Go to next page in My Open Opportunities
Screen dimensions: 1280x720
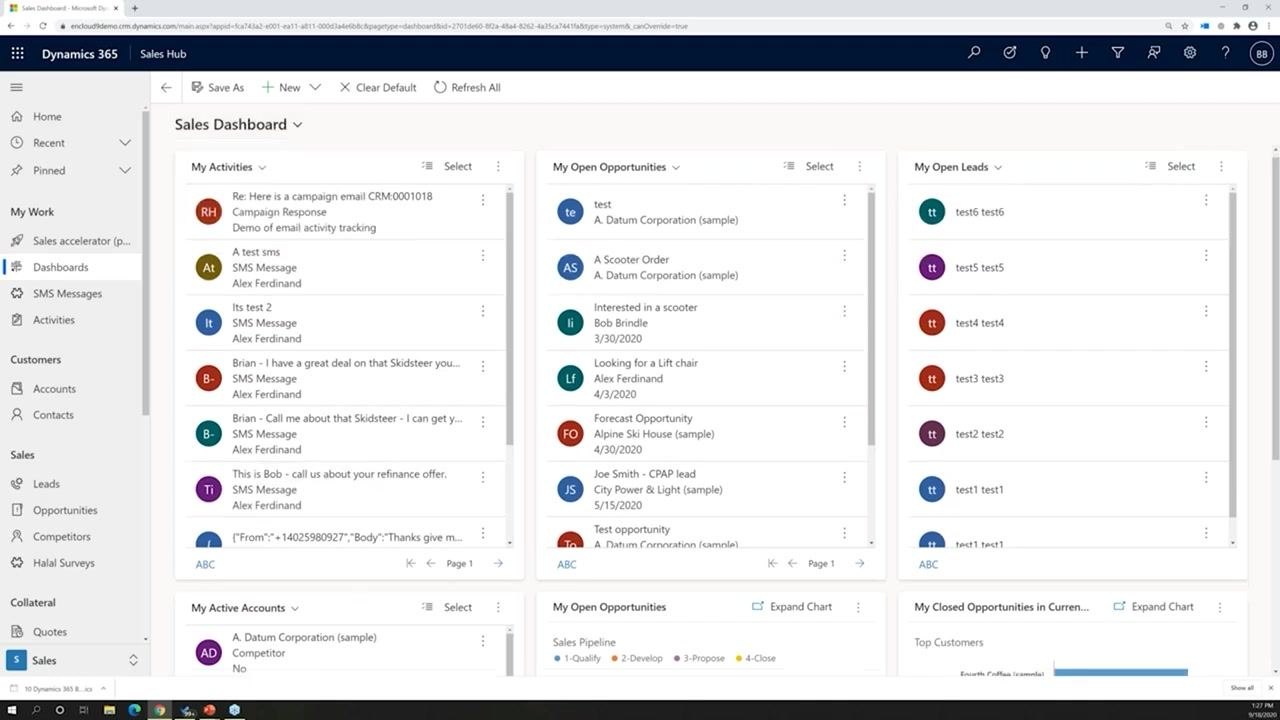point(859,563)
